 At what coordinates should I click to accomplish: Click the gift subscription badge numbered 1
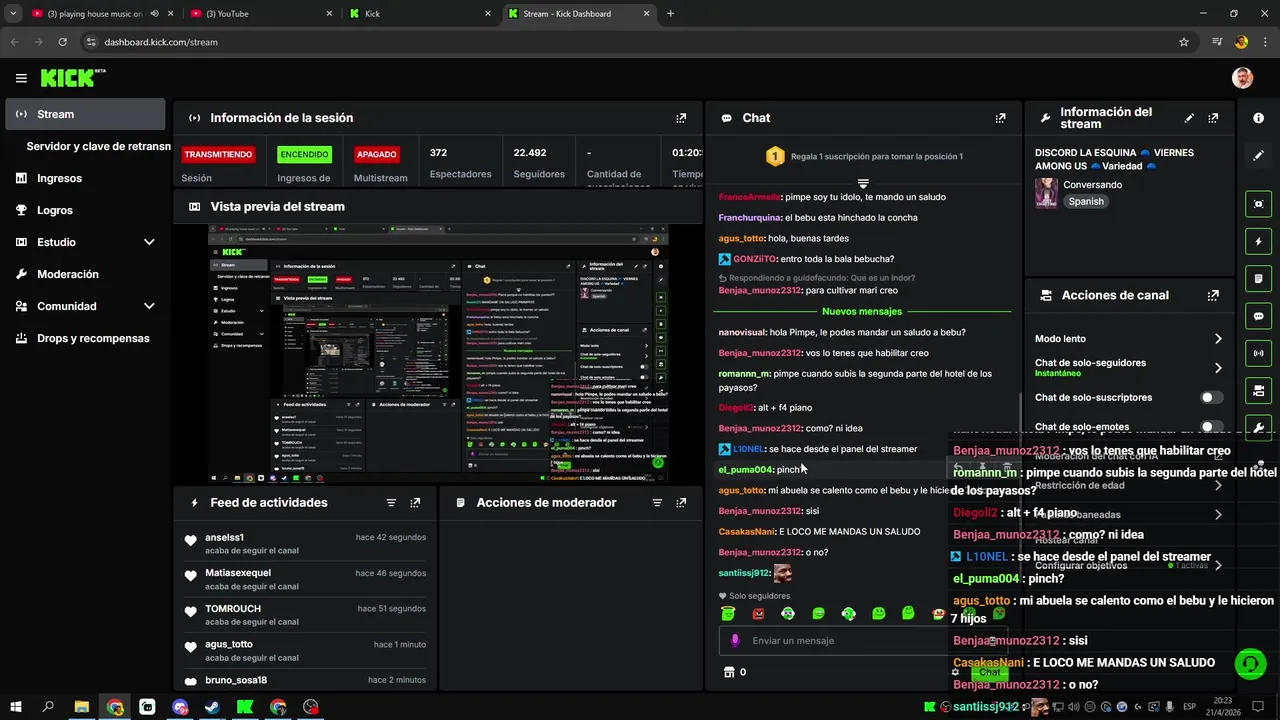(774, 156)
